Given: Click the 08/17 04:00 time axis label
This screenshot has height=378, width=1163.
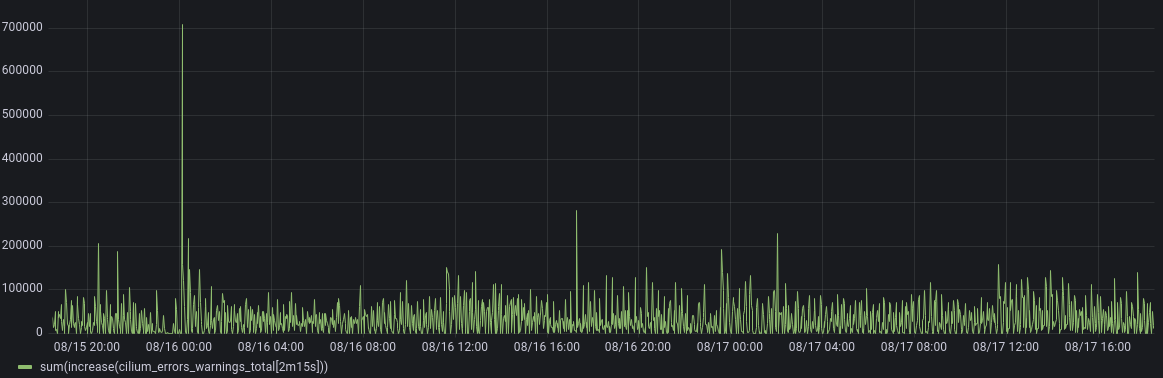Looking at the screenshot, I should (x=822, y=347).
